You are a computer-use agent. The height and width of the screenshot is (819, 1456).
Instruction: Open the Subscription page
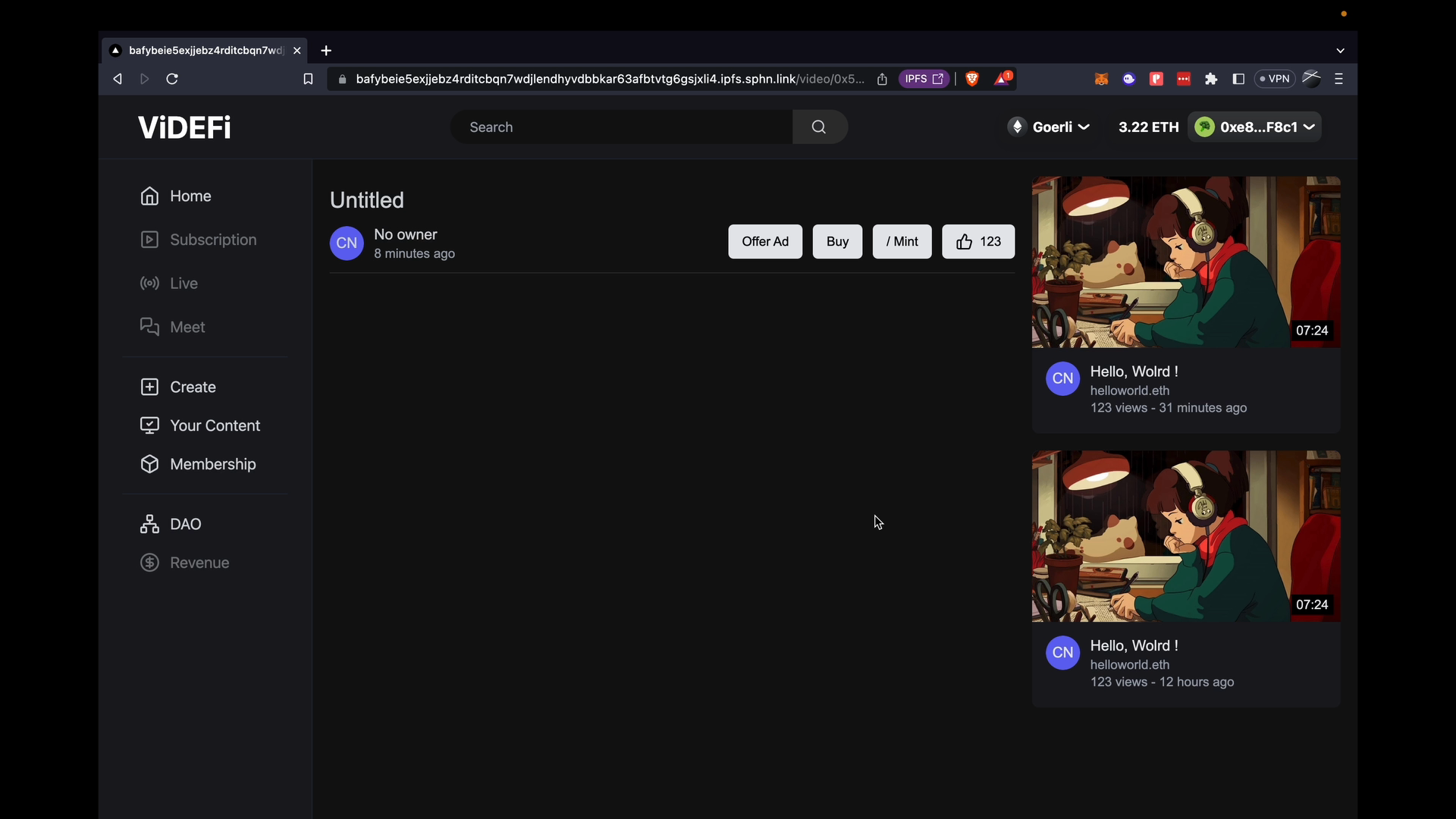click(199, 240)
